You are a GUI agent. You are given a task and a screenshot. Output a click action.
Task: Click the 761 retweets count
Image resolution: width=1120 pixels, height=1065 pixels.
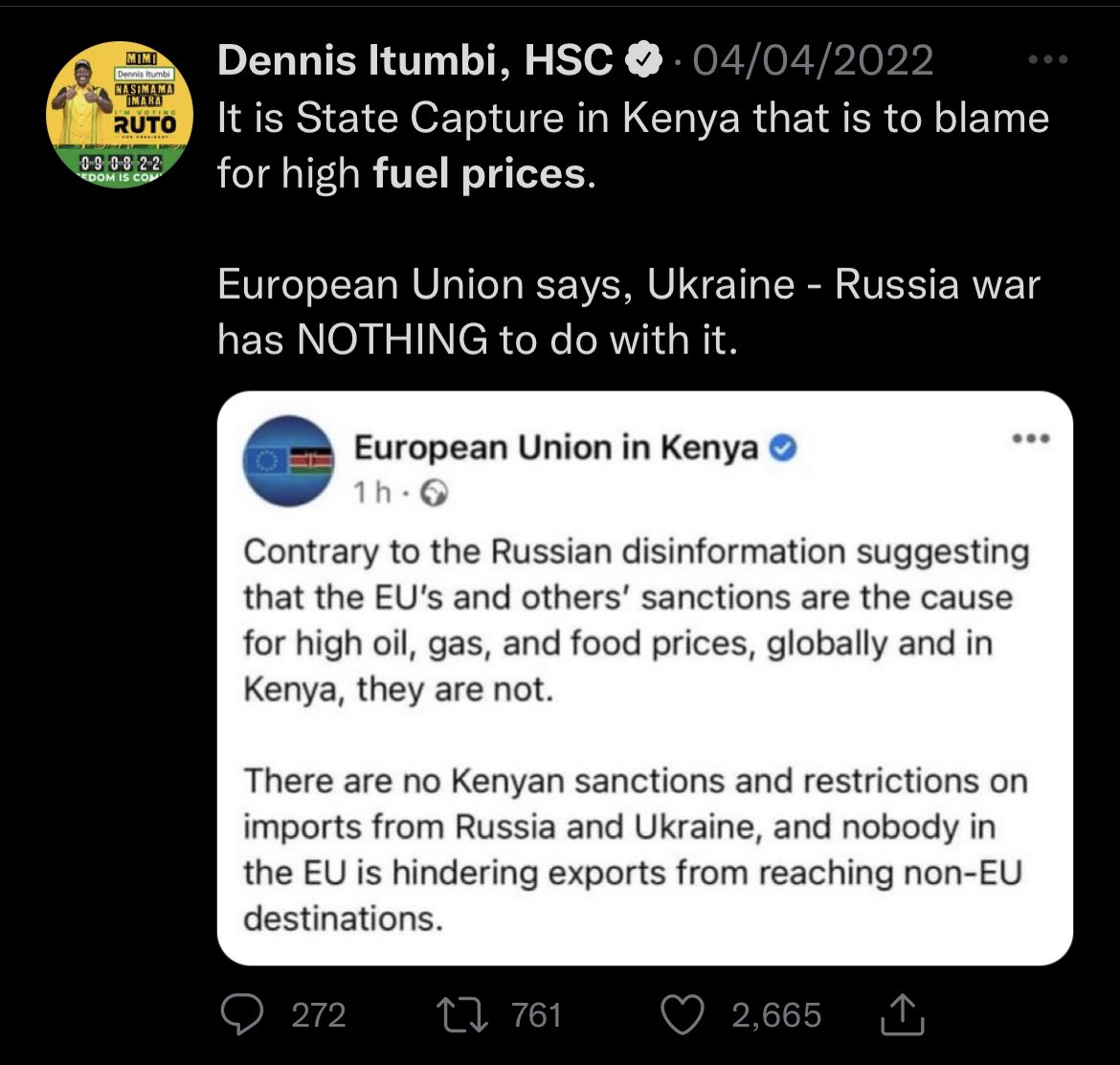pyautogui.click(x=536, y=1014)
